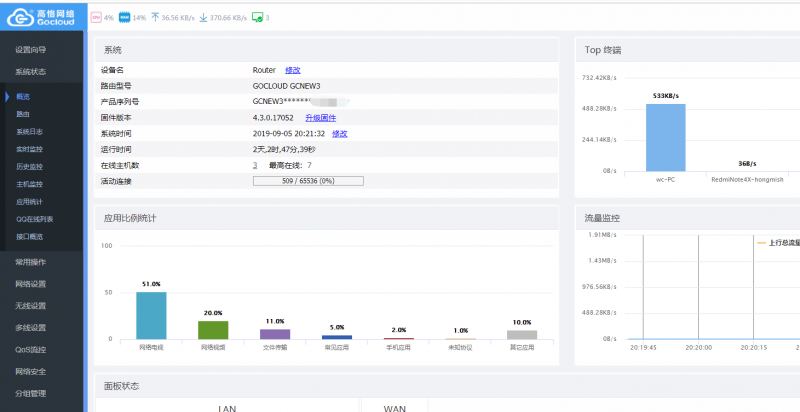Open 实时监控 from the sidebar
The width and height of the screenshot is (800, 412).
30,149
